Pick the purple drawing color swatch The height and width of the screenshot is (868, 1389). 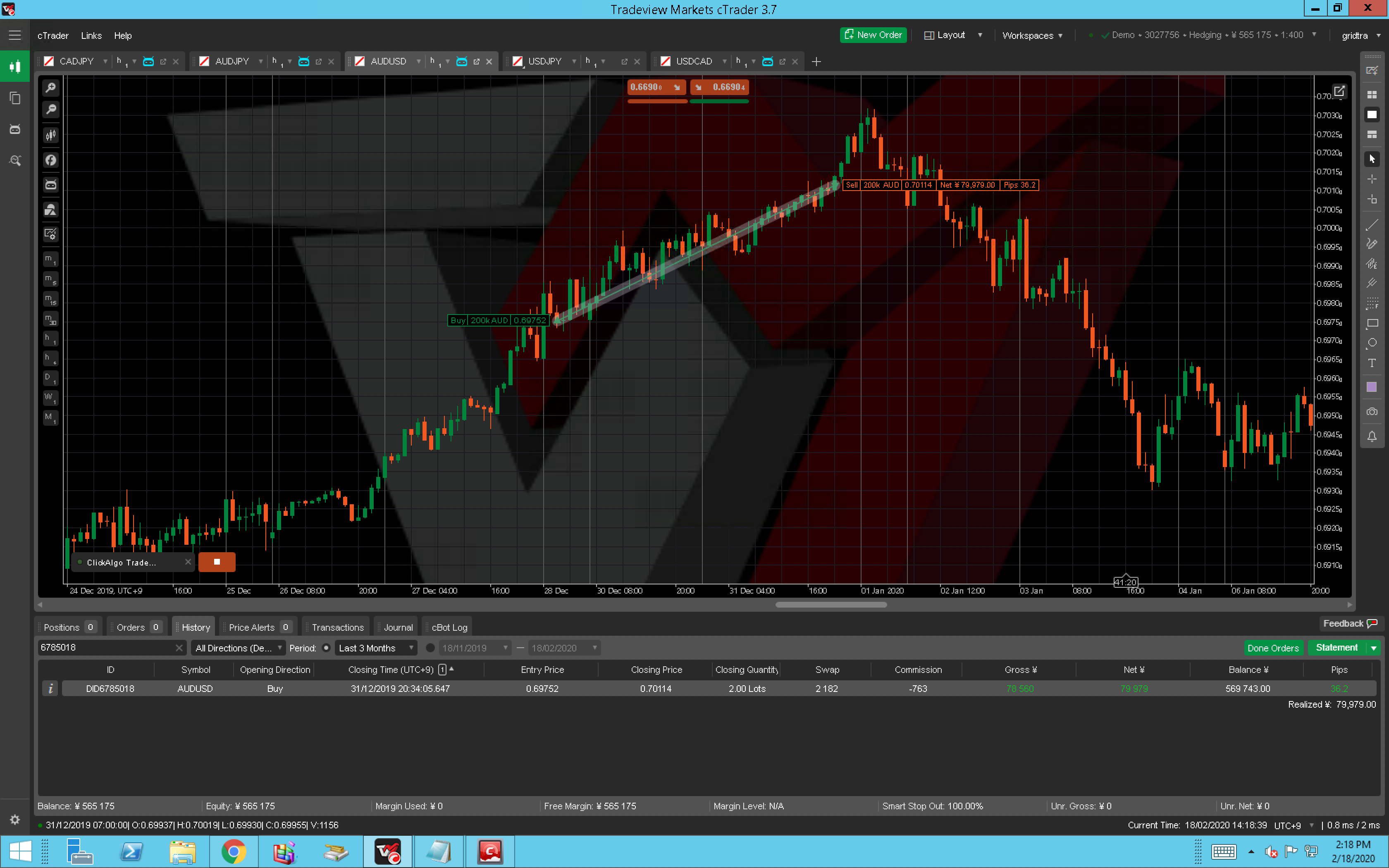click(x=1372, y=388)
